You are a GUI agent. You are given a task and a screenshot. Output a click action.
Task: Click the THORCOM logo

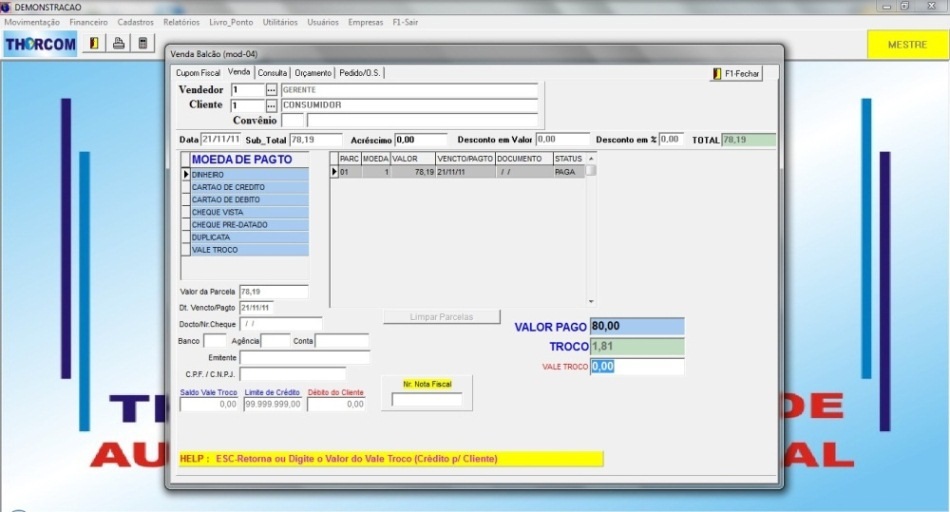[40, 44]
